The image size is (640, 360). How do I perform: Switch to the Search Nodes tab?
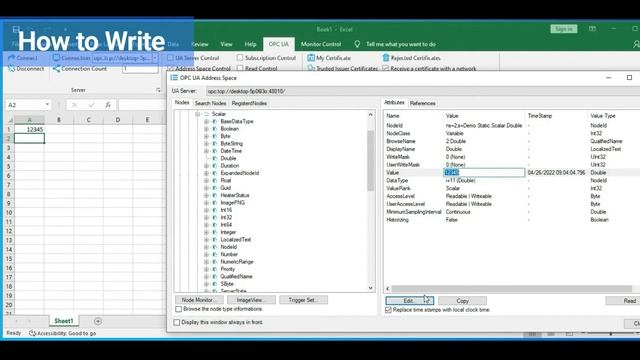(x=210, y=103)
